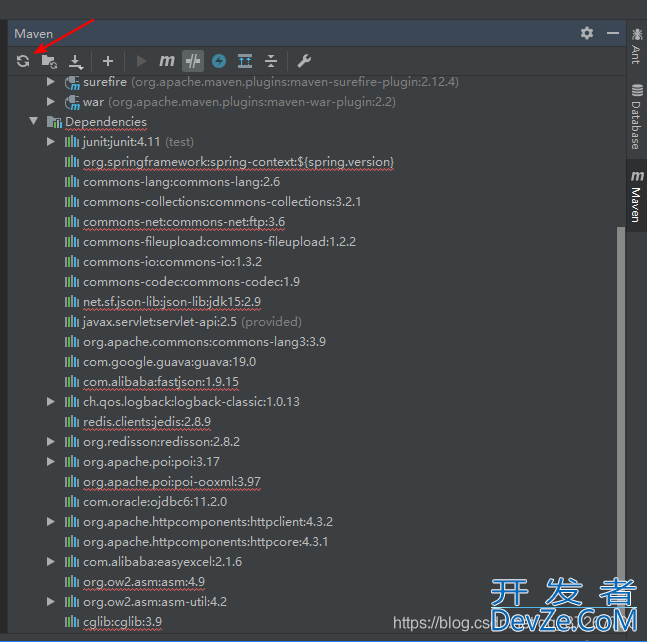647x642 pixels.
Task: Open Maven Settings wrench icon
Action: pos(304,61)
